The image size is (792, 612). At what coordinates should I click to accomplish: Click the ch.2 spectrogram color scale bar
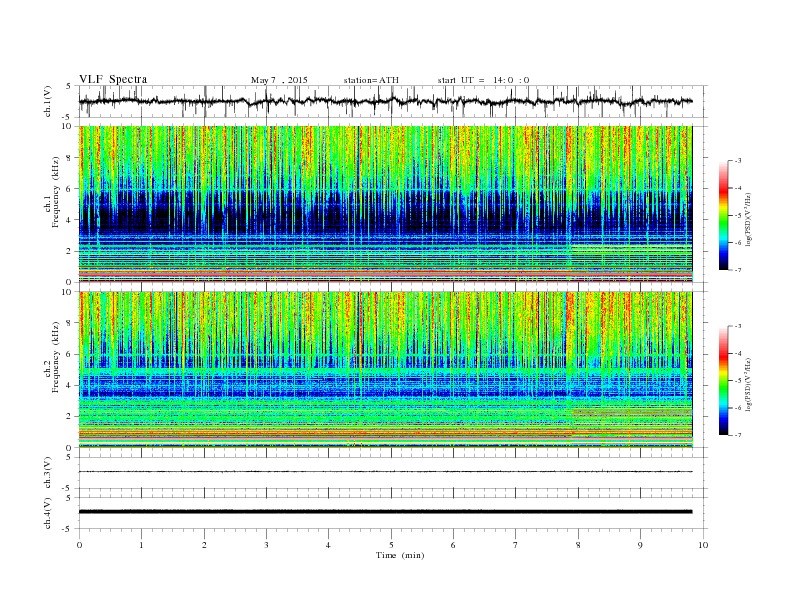(723, 381)
